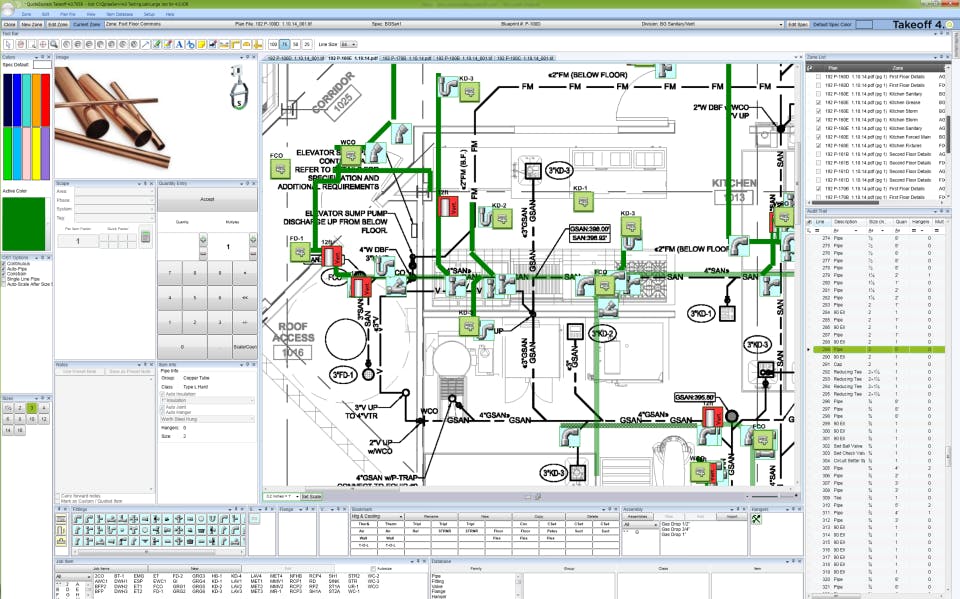Enable the Single Line Pipe checkbox
The height and width of the screenshot is (599, 960).
4,279
